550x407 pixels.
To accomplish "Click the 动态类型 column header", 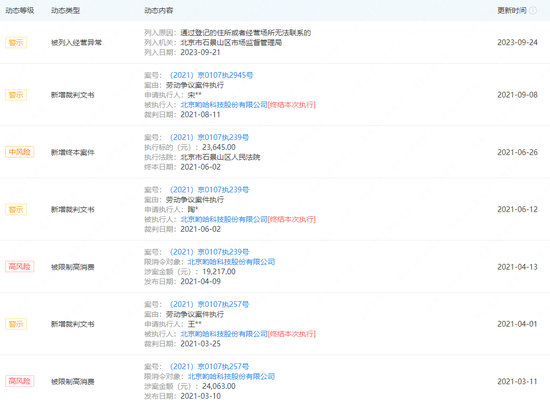I will [66, 11].
